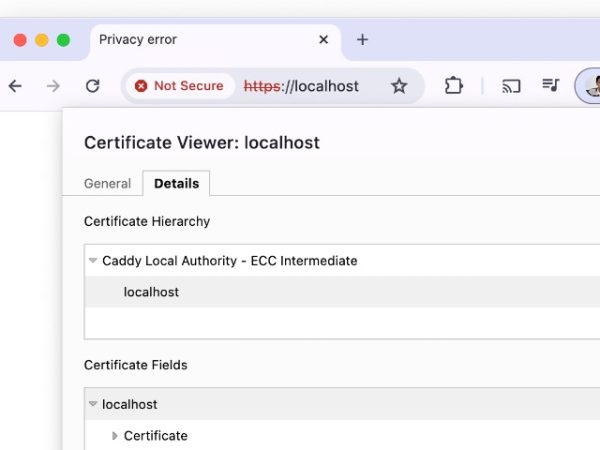This screenshot has width=600, height=450.
Task: Close the Privacy error tab
Action: tap(323, 39)
